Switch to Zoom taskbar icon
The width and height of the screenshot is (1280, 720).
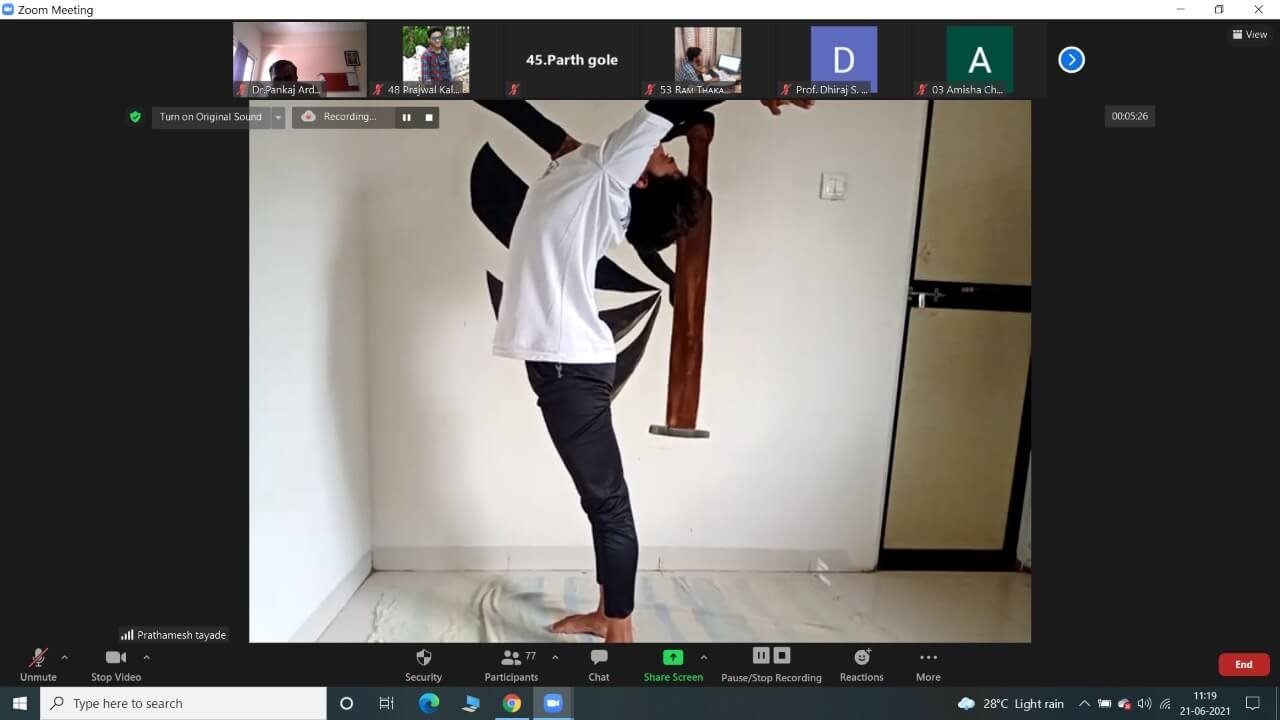coord(553,703)
